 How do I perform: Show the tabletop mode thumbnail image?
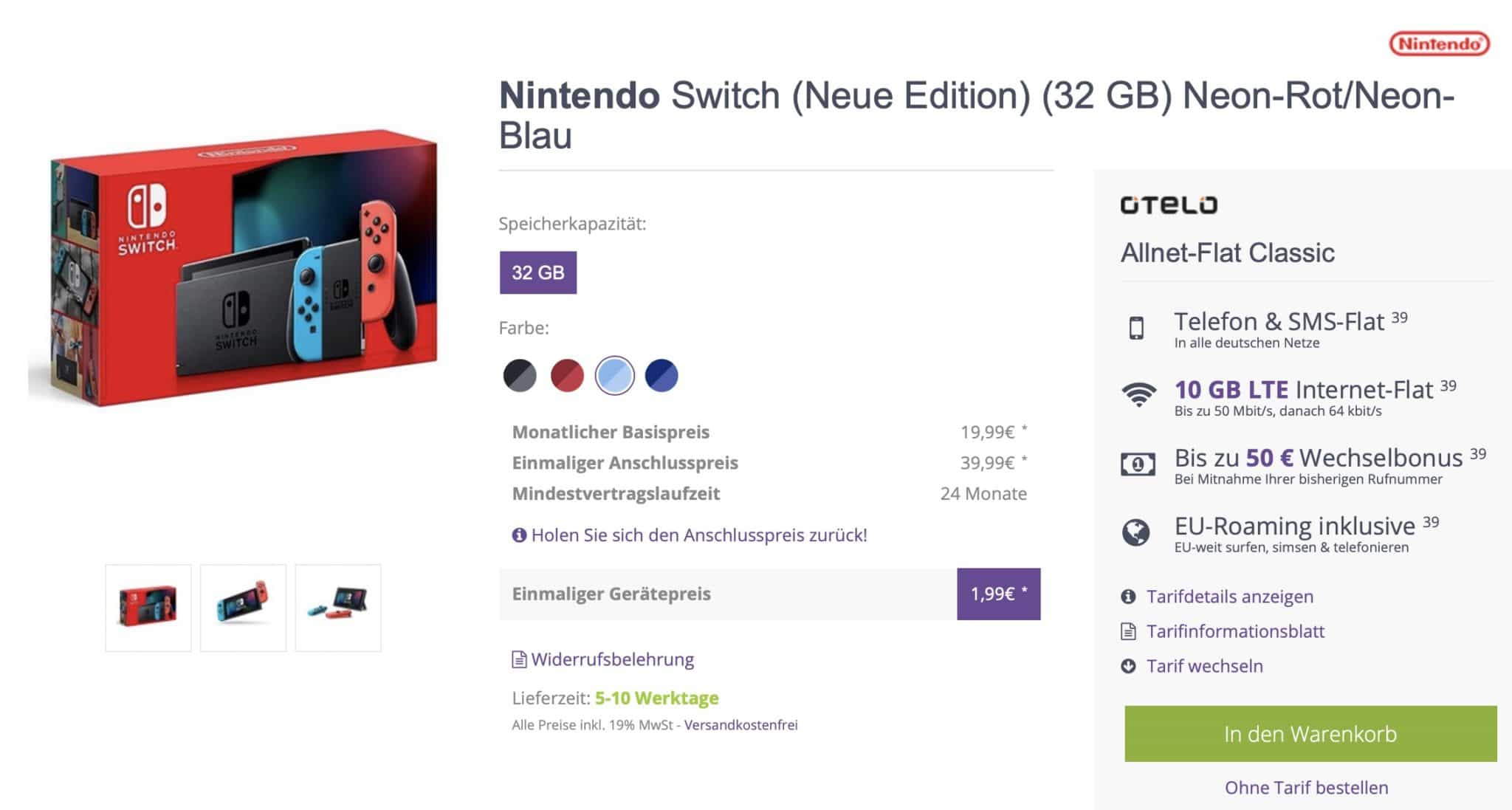pos(338,608)
